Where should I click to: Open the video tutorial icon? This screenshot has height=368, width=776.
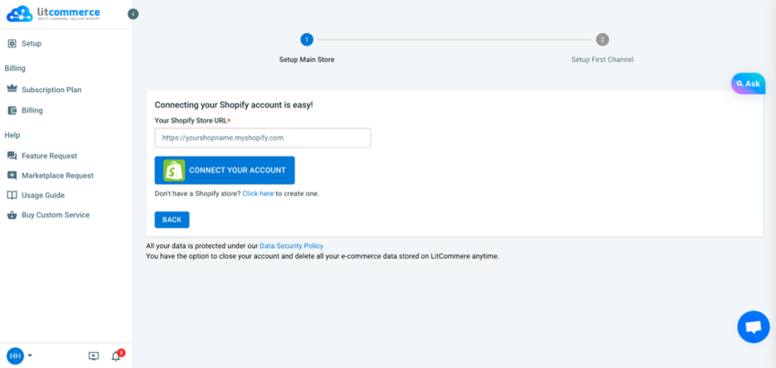(x=94, y=356)
